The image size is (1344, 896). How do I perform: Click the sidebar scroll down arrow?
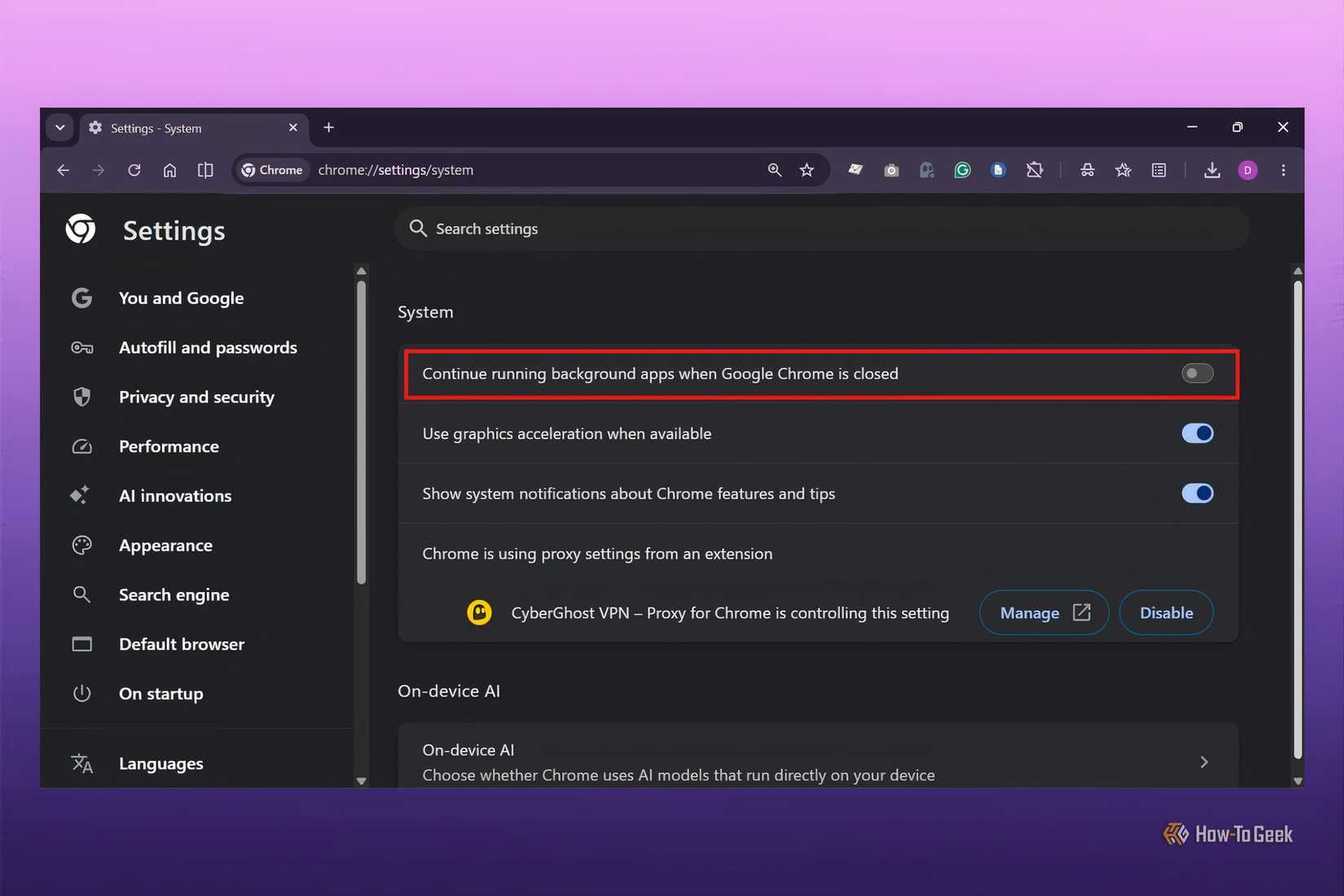point(362,781)
